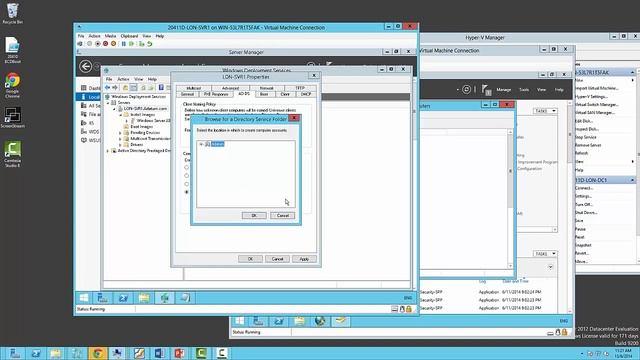Switch to the TFTP tab
640x360 pixels.
pos(300,88)
